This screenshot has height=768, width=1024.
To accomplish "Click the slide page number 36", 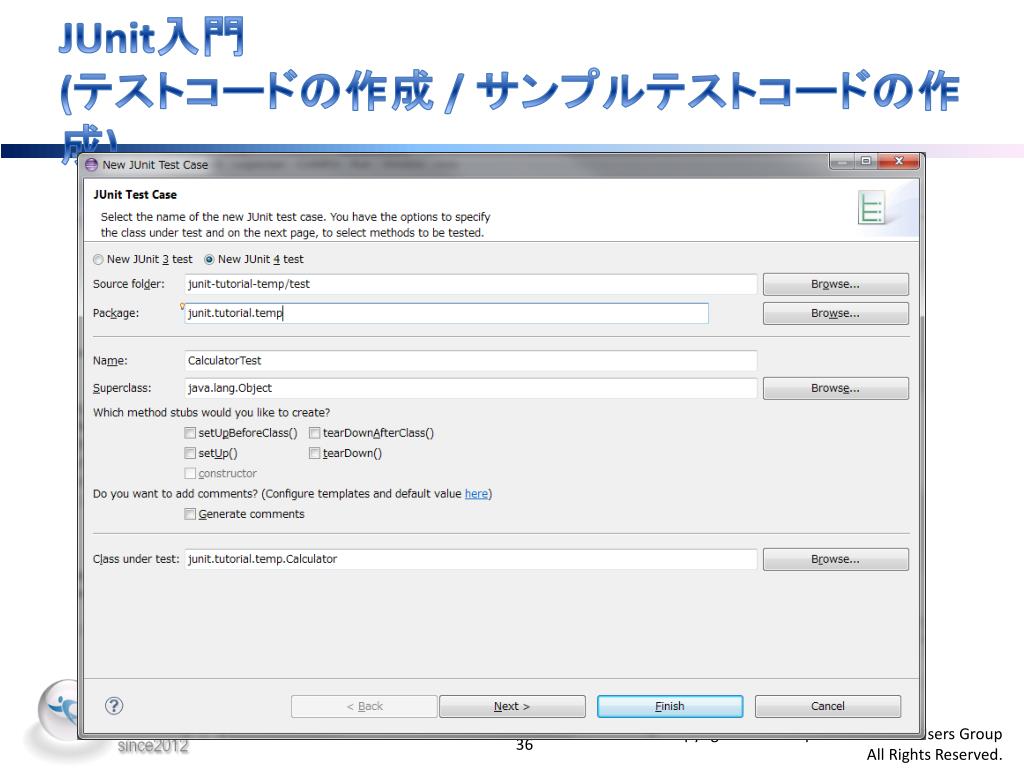I will pyautogui.click(x=524, y=744).
